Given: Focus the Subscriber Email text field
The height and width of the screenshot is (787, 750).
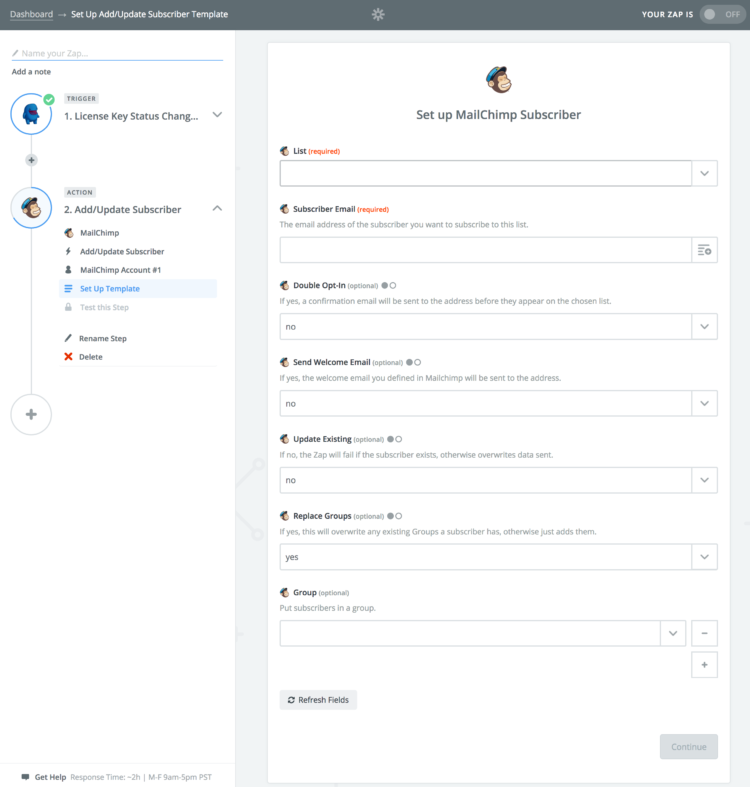Looking at the screenshot, I should pyautogui.click(x=485, y=250).
